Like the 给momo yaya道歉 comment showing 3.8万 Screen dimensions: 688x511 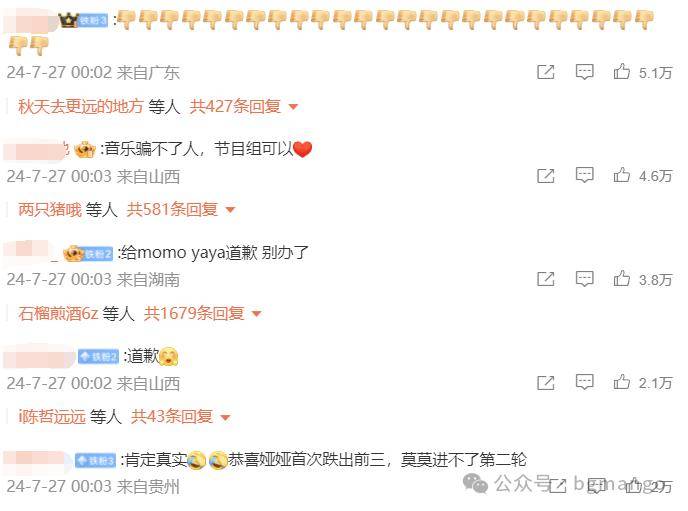(x=621, y=279)
